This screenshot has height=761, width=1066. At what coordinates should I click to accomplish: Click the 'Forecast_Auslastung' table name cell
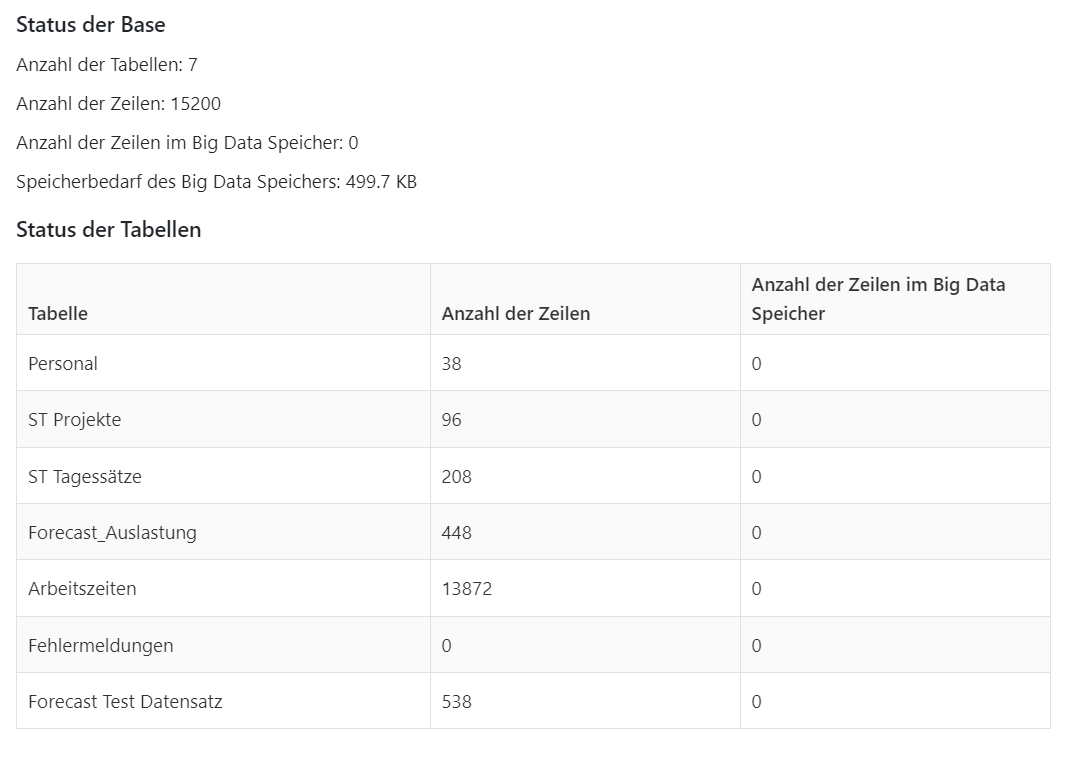click(x=112, y=533)
